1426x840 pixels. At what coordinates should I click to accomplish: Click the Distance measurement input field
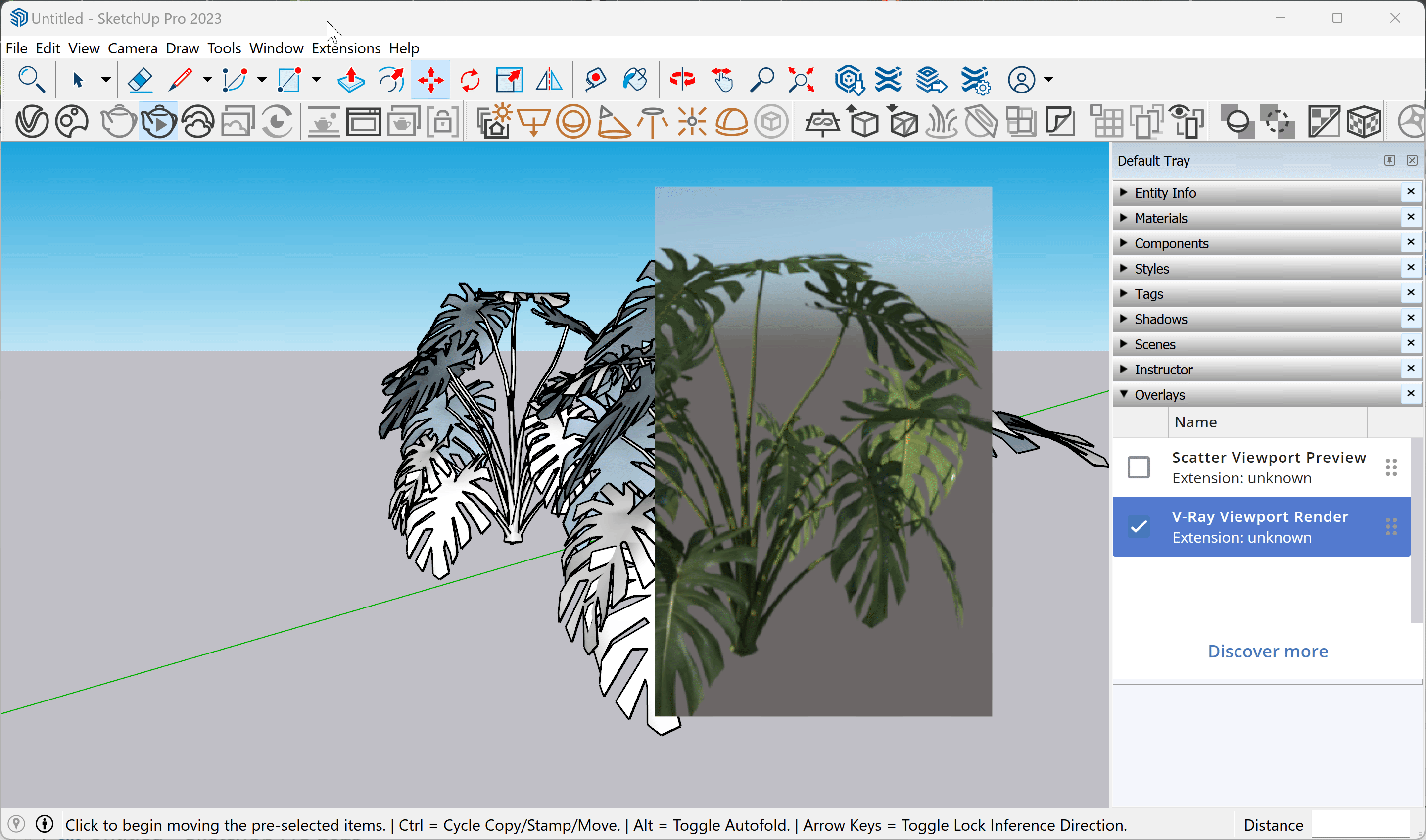pyautogui.click(x=1360, y=825)
